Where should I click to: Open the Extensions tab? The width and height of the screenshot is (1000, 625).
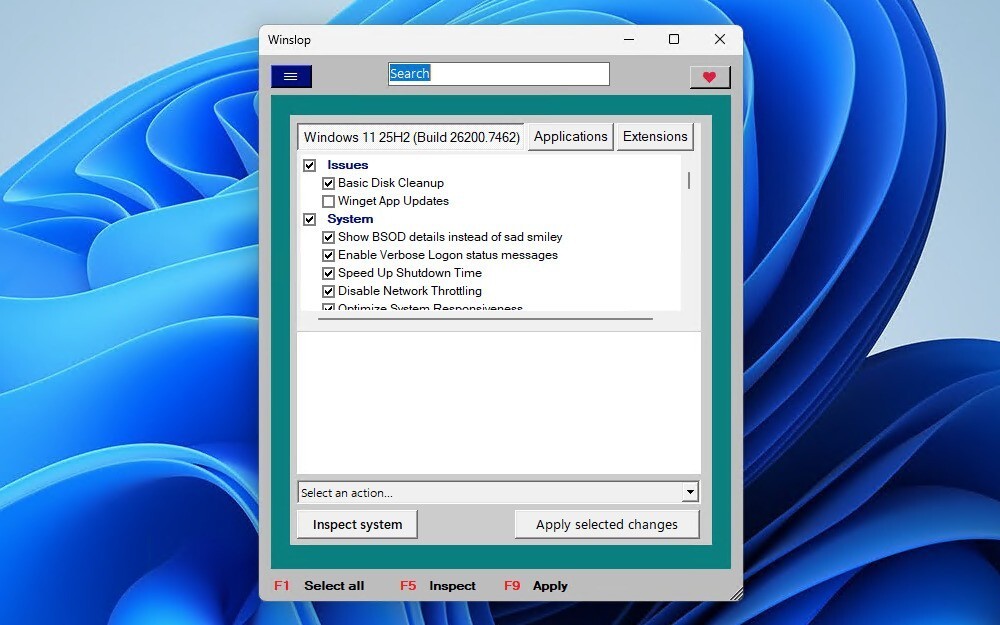point(655,137)
